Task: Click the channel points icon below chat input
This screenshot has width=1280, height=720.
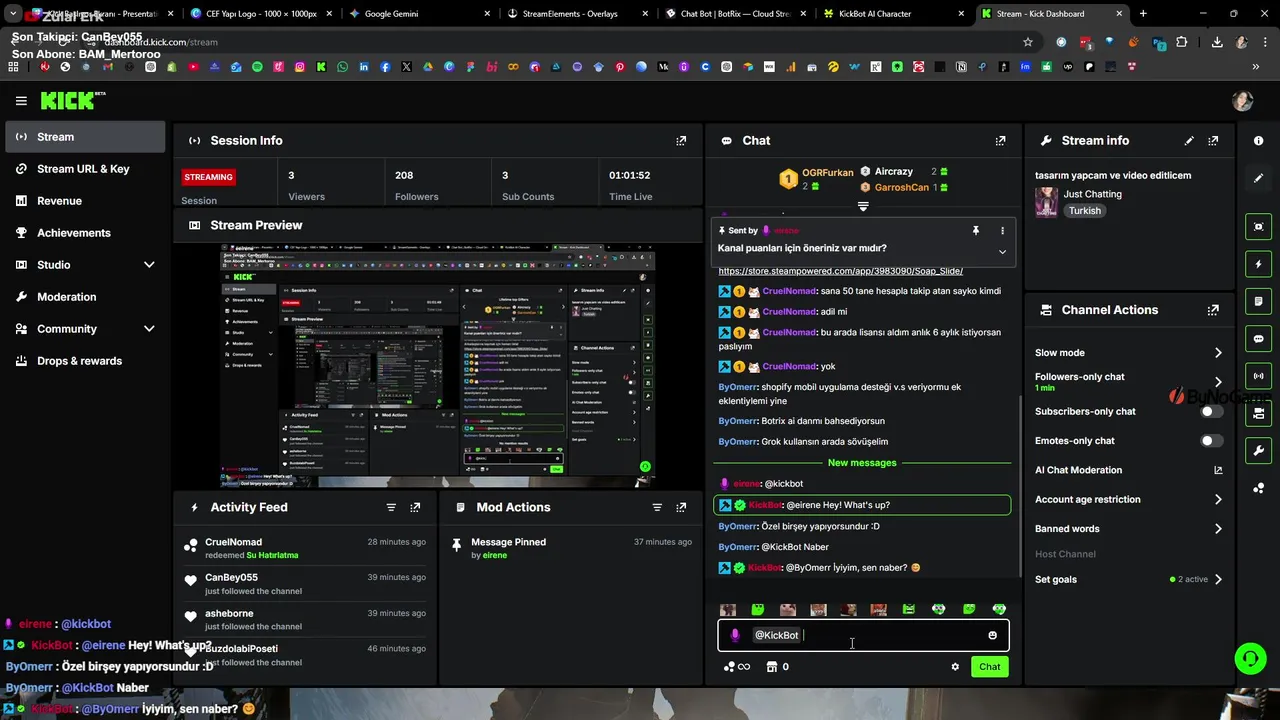Action: [736, 667]
